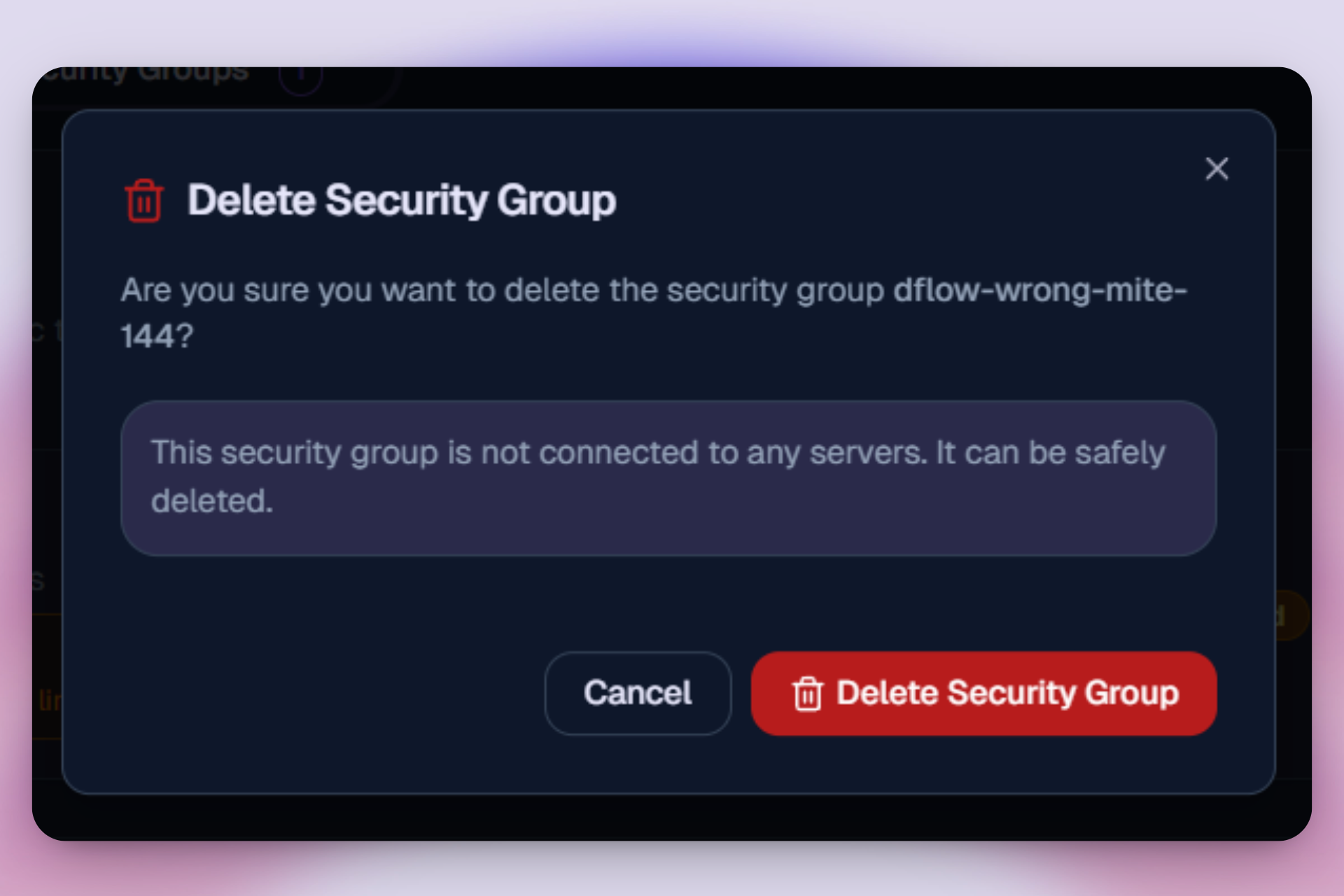Click the "not connected to any servers" notice box
The image size is (1344, 896).
[668, 478]
